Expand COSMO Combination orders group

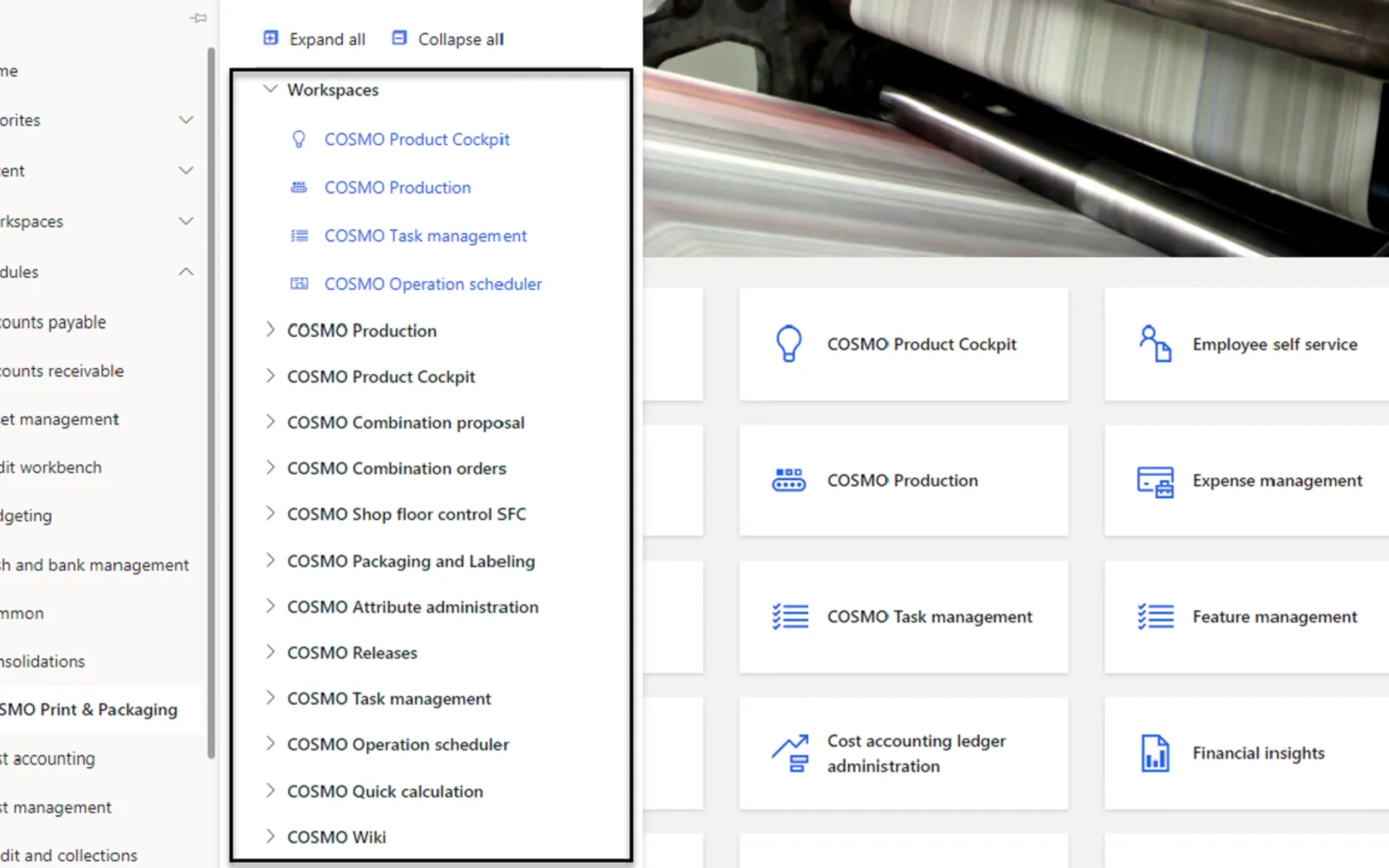tap(270, 467)
